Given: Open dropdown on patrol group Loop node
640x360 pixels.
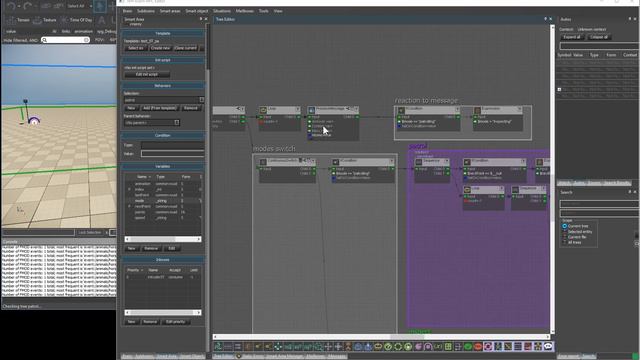Looking at the screenshot, I should coord(501,189).
